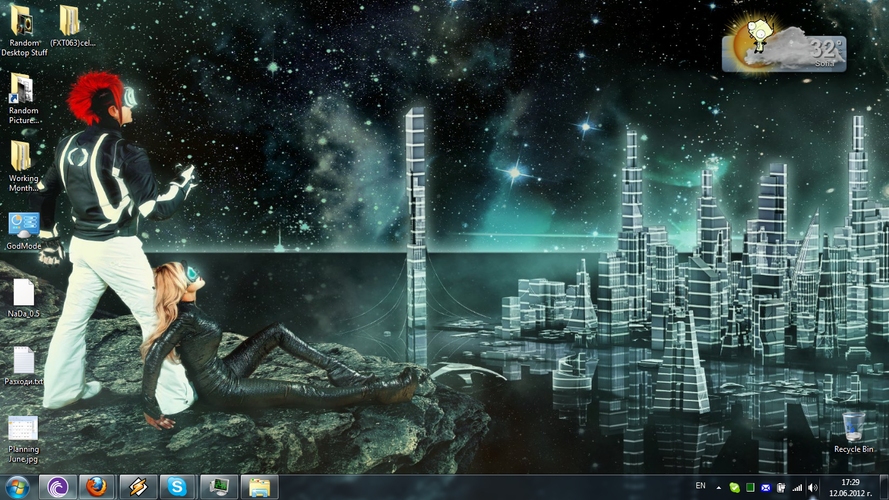Open the volume speaker icon in tray
The width and height of the screenshot is (889, 500).
pyautogui.click(x=813, y=487)
